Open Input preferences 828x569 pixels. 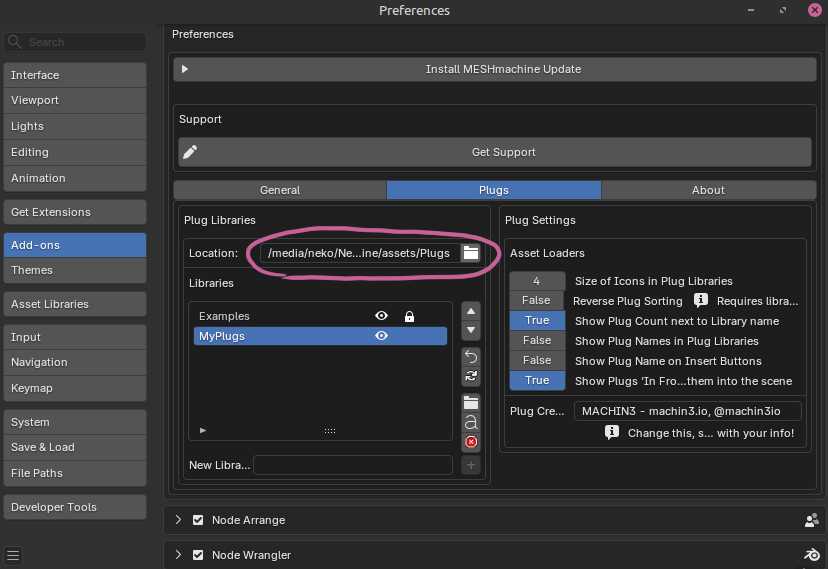[x=75, y=337]
